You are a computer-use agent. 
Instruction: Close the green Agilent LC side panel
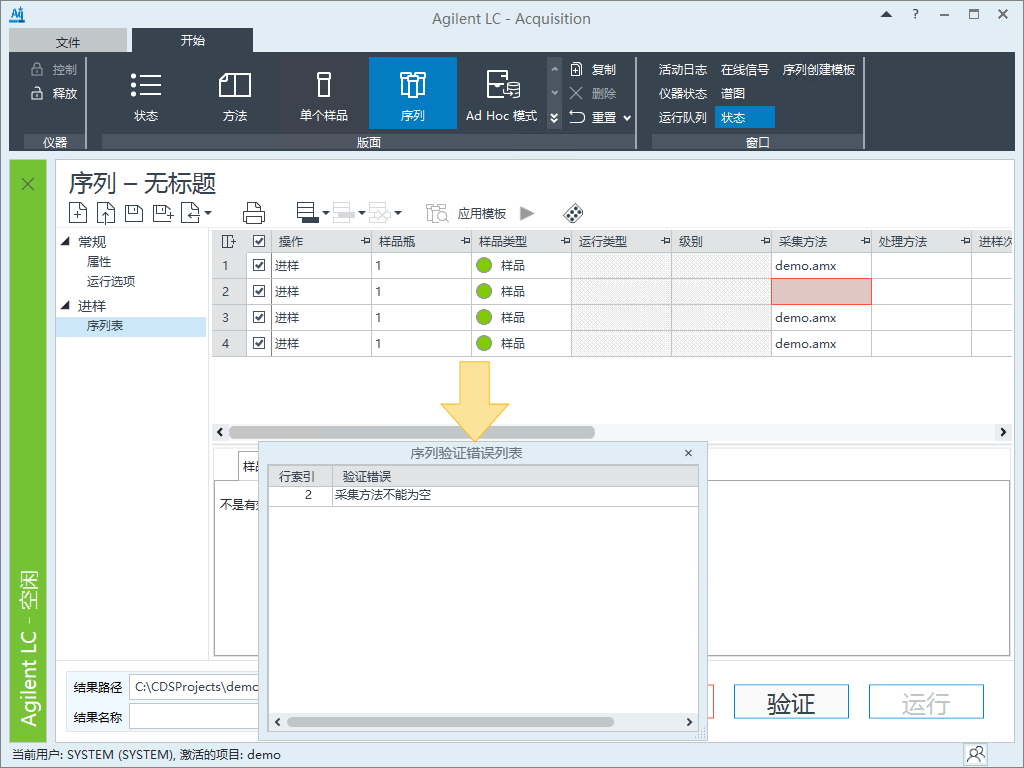(x=28, y=184)
